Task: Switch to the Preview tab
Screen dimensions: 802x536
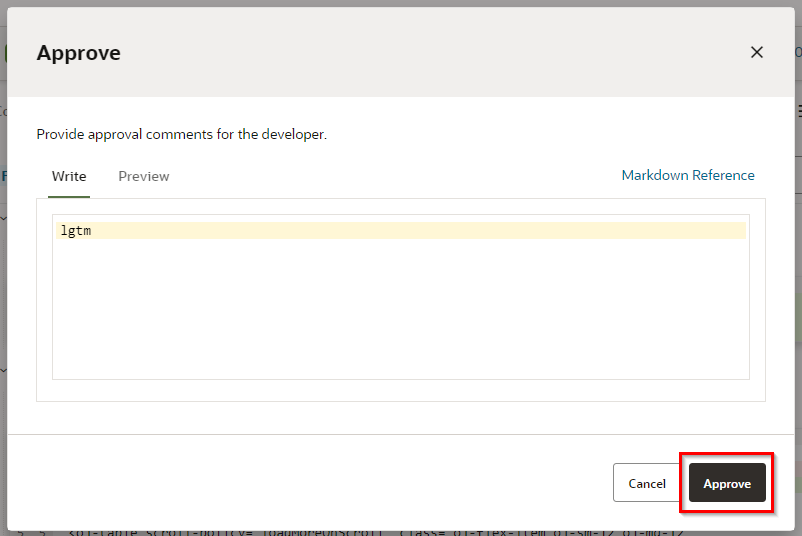Action: point(144,176)
